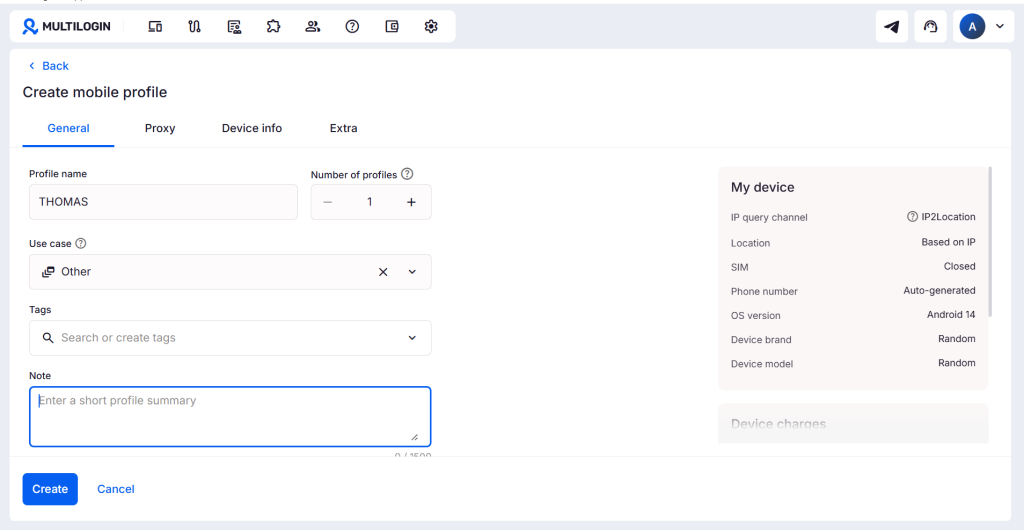Open the extensions puzzle icon
This screenshot has width=1024, height=530.
pyautogui.click(x=273, y=26)
